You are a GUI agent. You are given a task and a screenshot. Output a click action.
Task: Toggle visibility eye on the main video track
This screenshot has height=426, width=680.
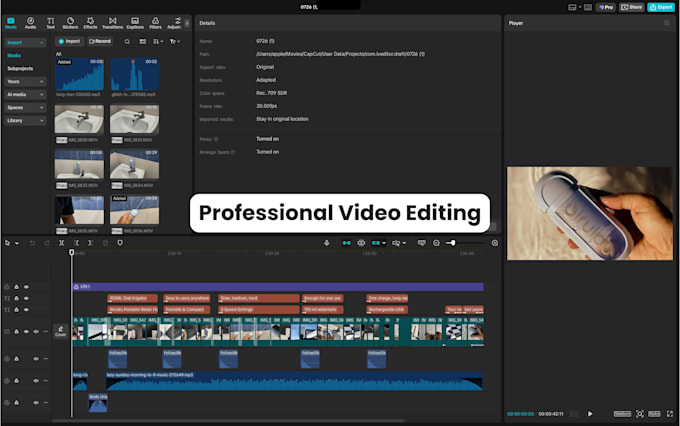tap(26, 331)
